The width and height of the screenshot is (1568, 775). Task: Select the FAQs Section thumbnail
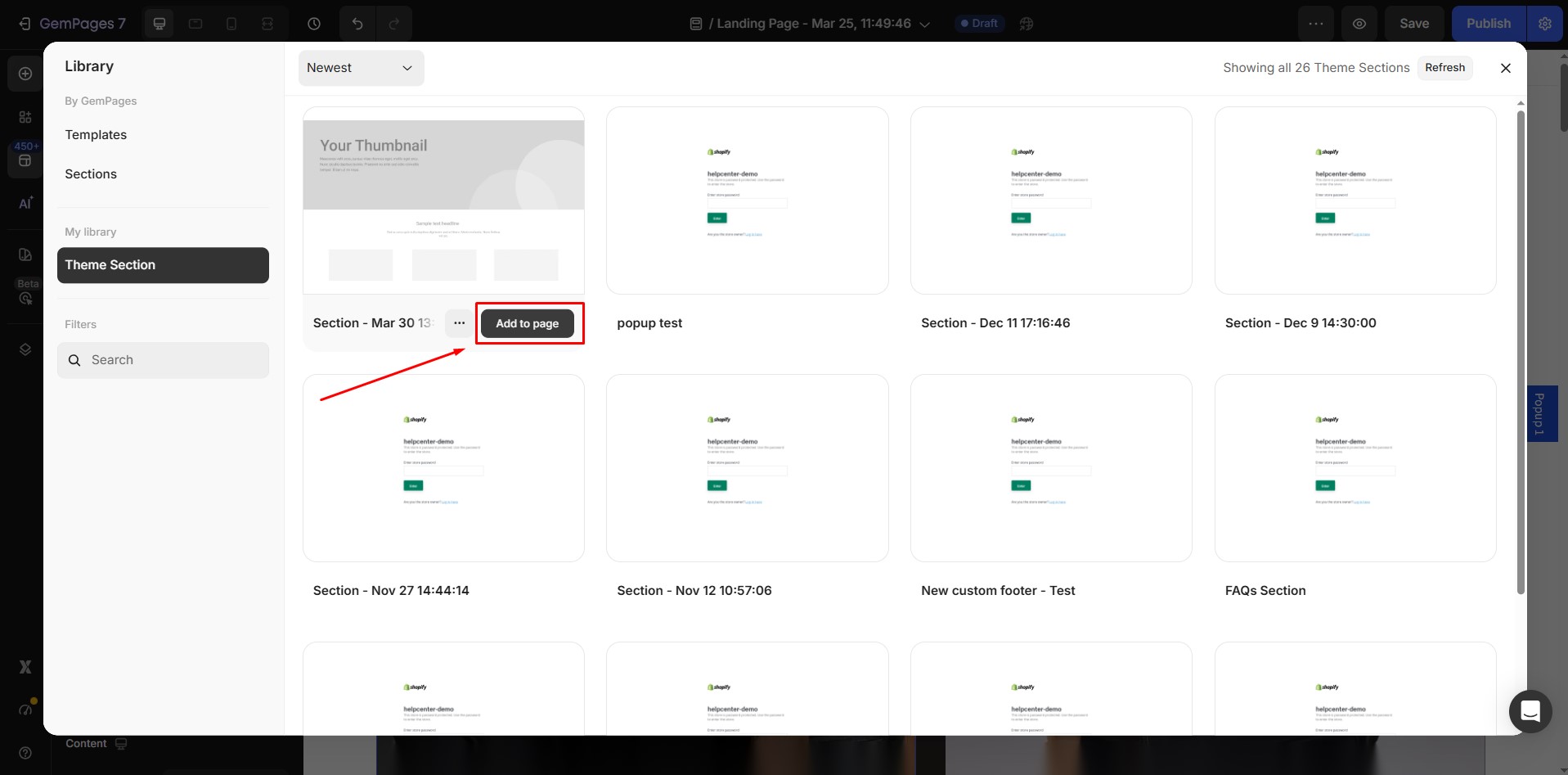click(x=1355, y=468)
